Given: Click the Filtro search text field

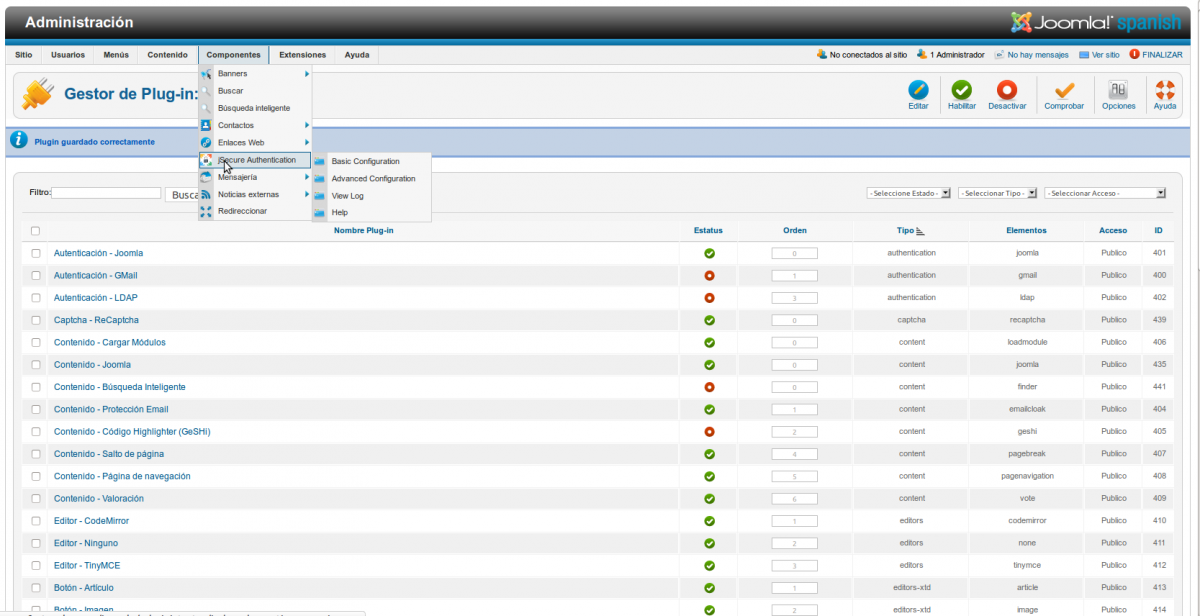Looking at the screenshot, I should 106,193.
